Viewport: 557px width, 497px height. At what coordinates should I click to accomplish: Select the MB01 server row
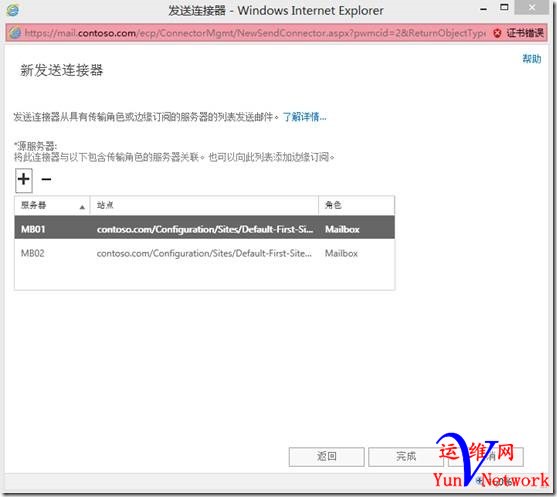(204, 227)
